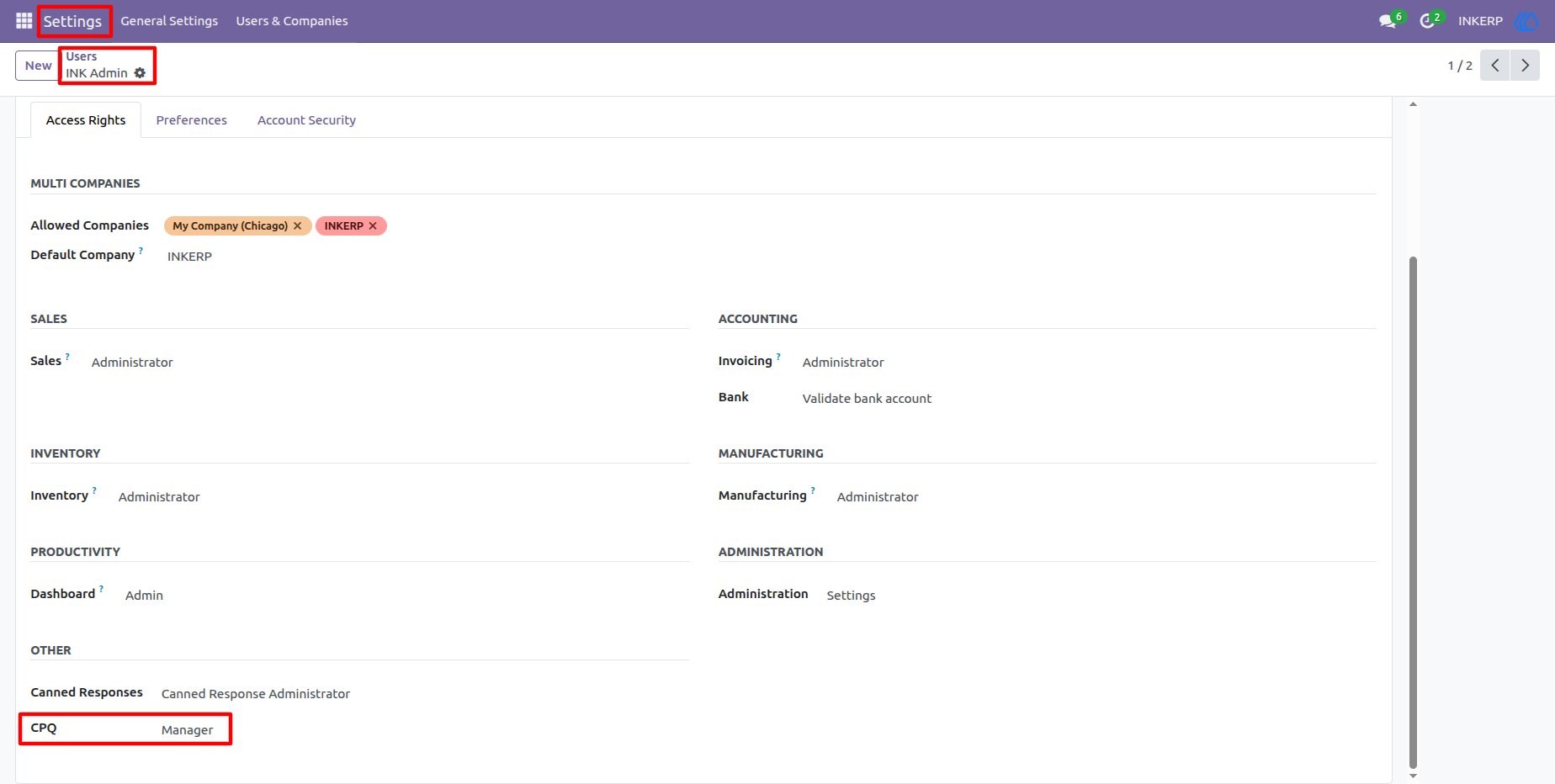Remove My Company (Chicago) tag
Viewport: 1555px width, 784px height.
297,225
